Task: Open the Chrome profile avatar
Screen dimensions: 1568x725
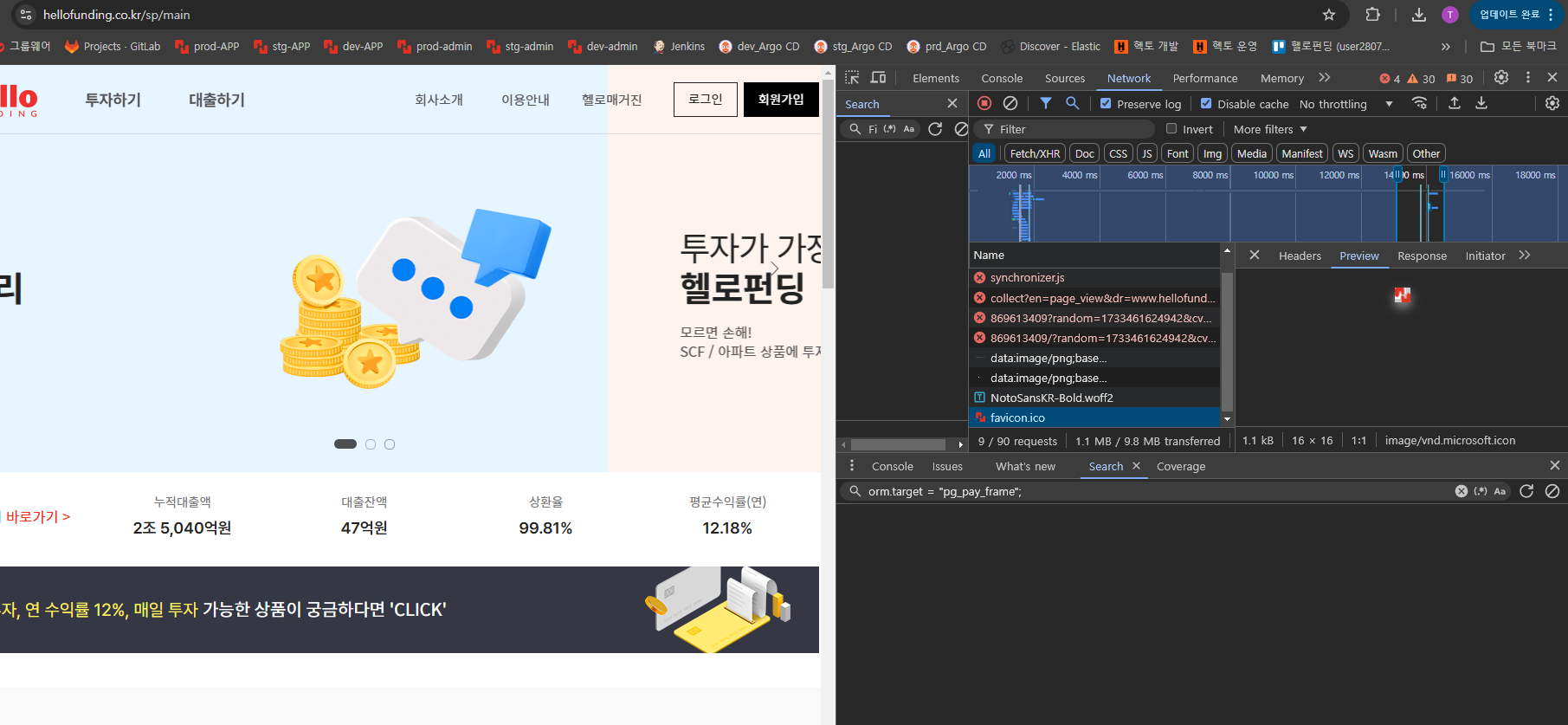Action: [x=1450, y=15]
